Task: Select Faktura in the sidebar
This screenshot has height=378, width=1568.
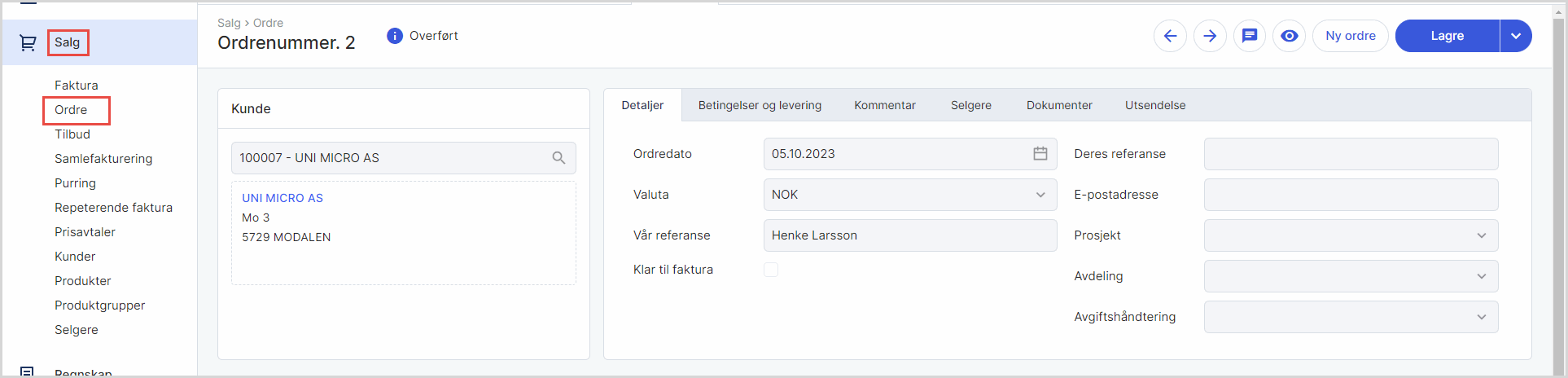Action: point(77,86)
